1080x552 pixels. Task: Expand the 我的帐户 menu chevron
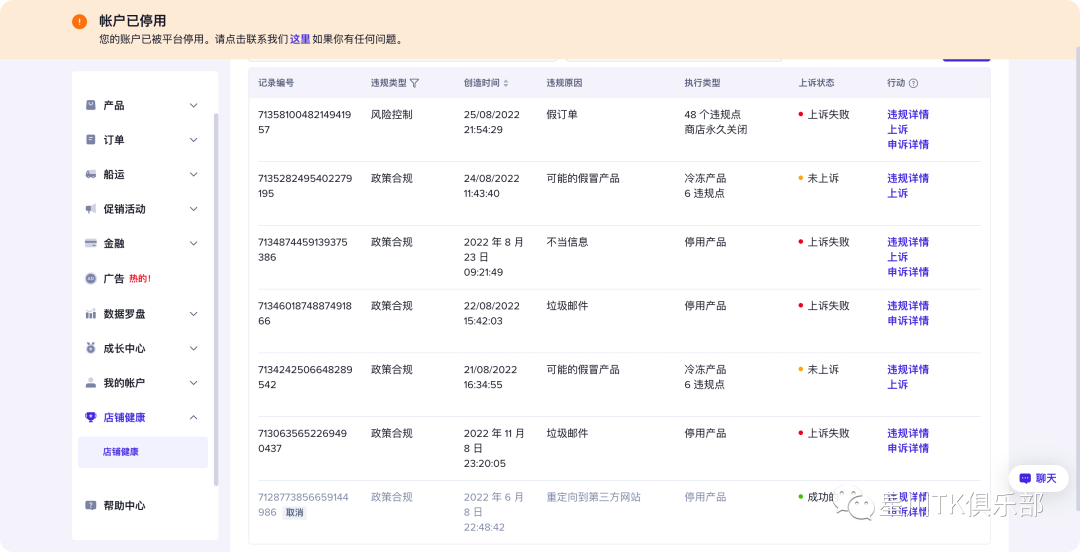[194, 382]
